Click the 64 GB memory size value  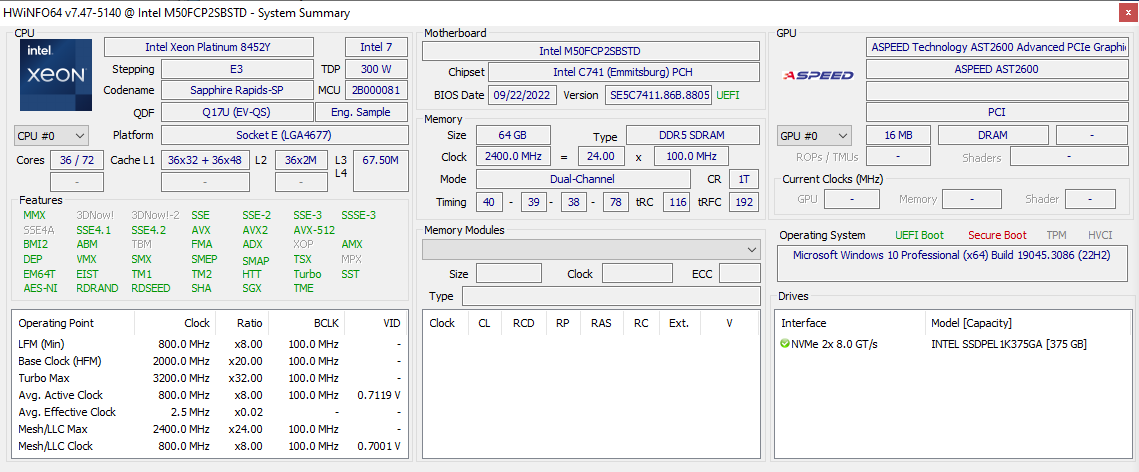[x=513, y=135]
